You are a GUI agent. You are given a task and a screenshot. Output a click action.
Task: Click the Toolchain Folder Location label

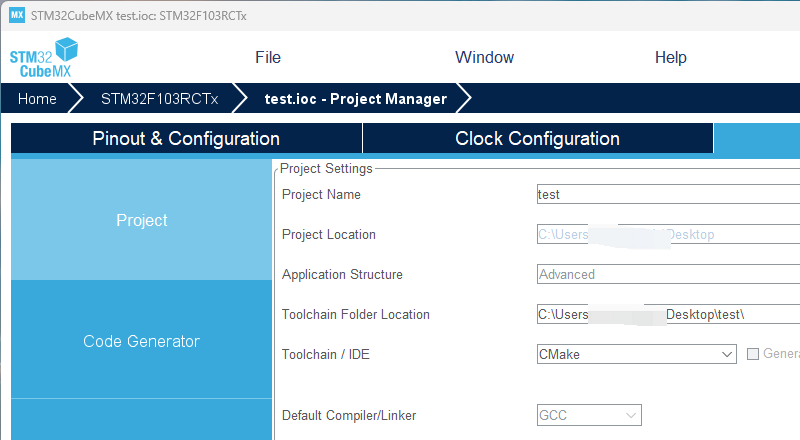[x=356, y=314]
